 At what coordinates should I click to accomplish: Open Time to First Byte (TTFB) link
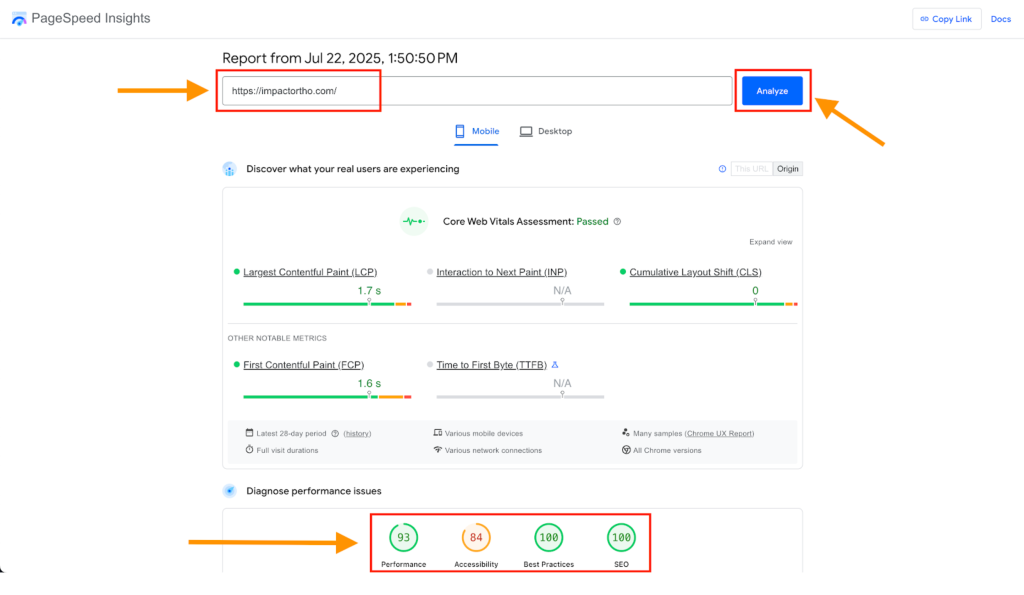point(492,365)
